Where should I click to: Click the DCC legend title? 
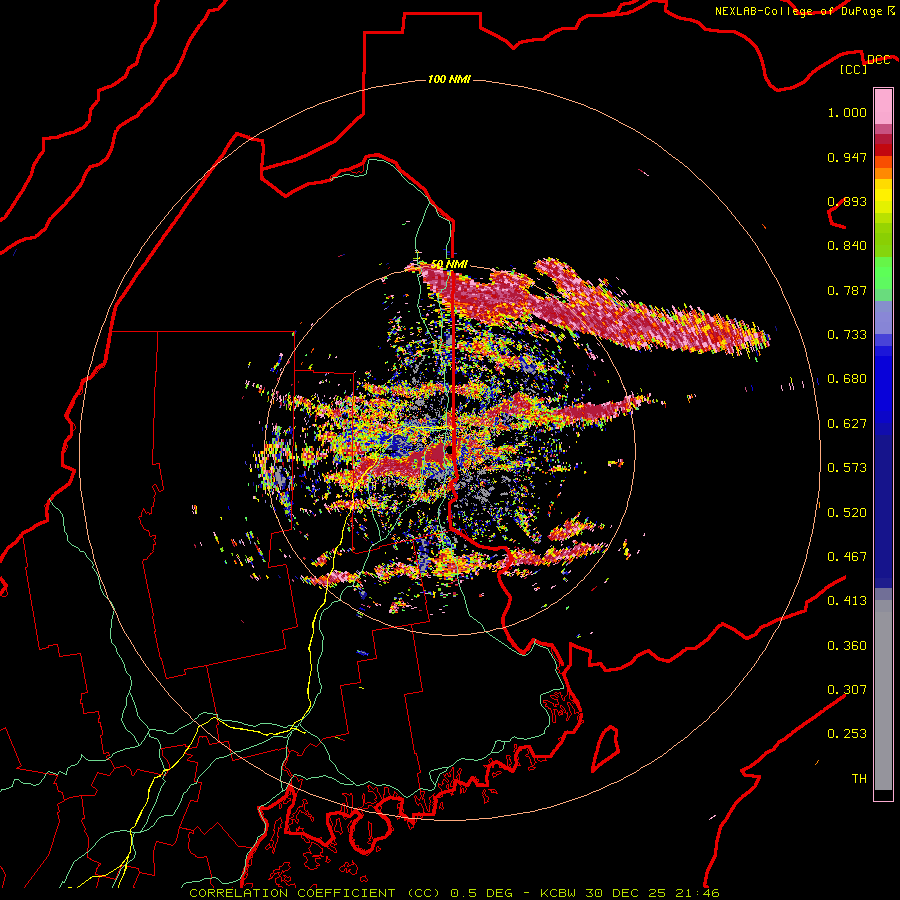point(878,60)
